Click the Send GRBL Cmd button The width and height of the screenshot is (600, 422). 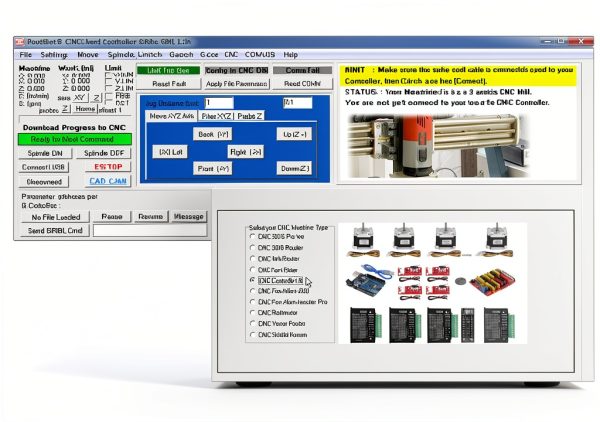[x=55, y=231]
